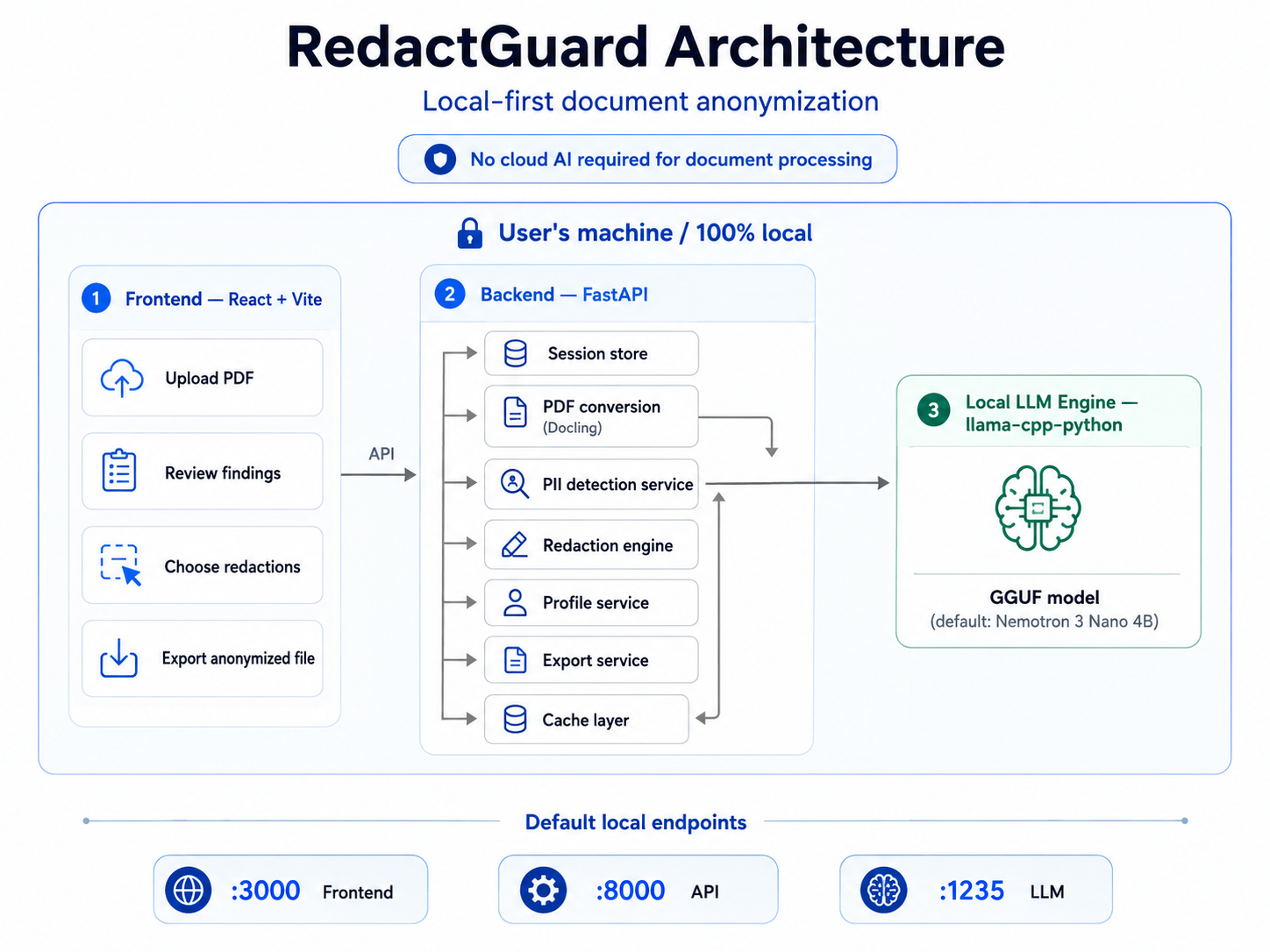Click the "(Docling)" sublabel

[x=572, y=428]
